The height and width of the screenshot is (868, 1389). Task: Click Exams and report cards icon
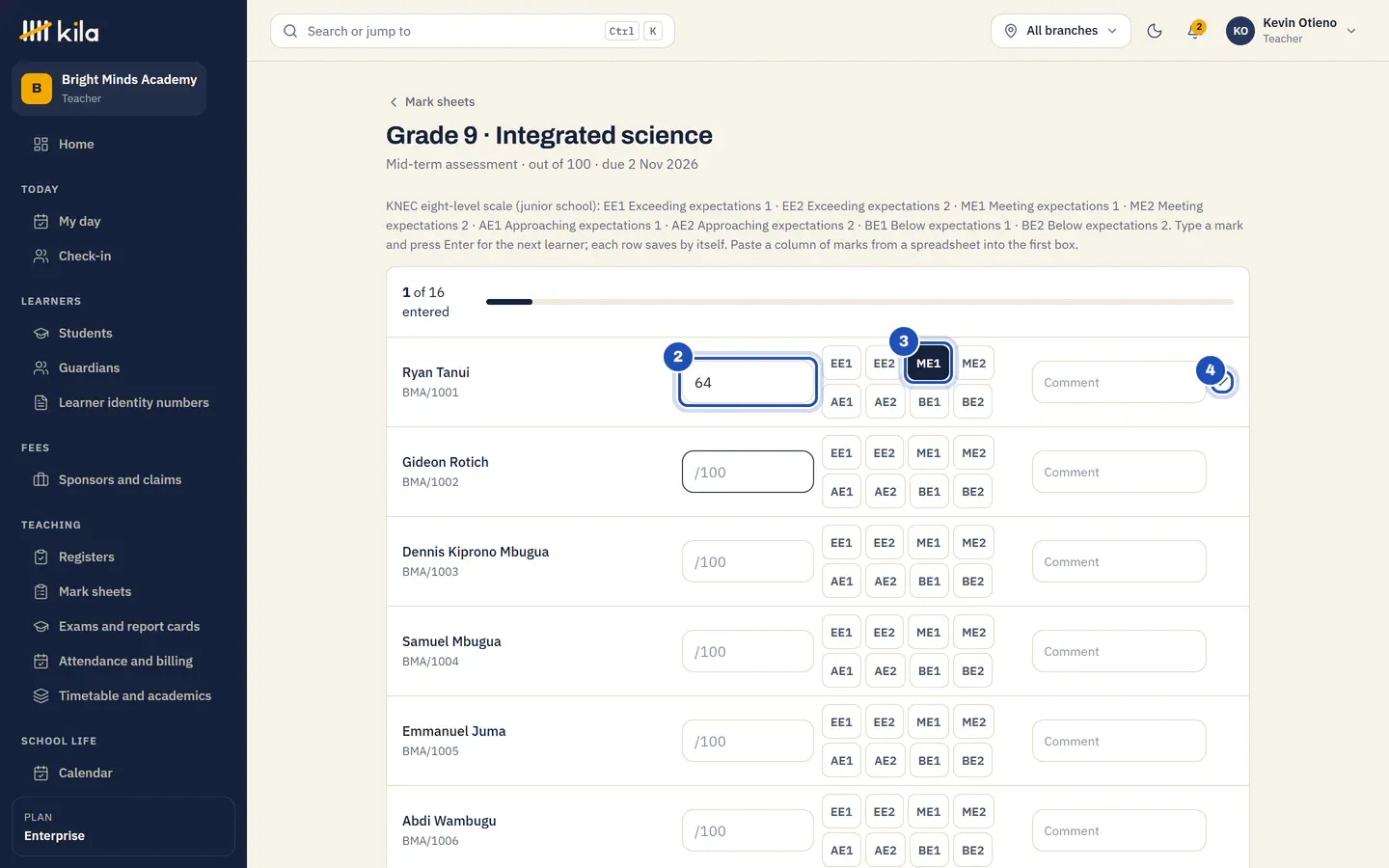point(41,626)
